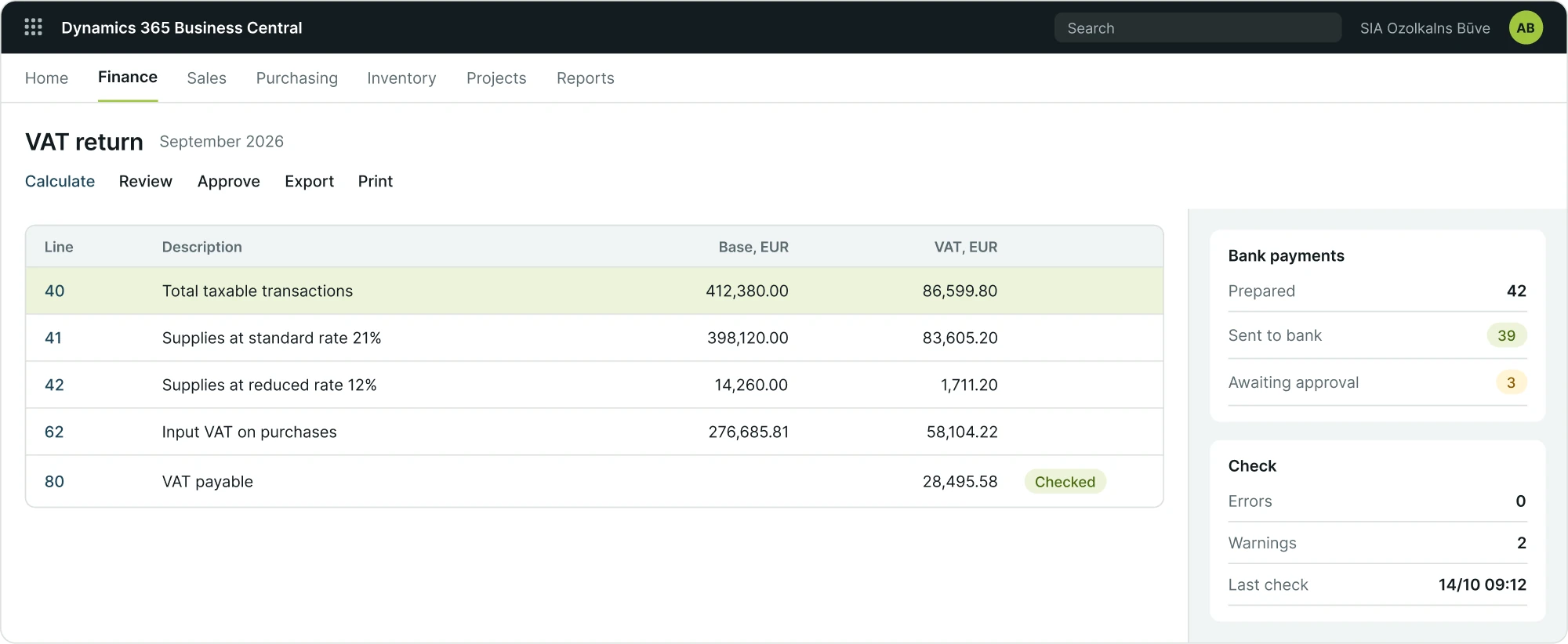Export the VAT return
The image size is (1568, 644).
(310, 181)
